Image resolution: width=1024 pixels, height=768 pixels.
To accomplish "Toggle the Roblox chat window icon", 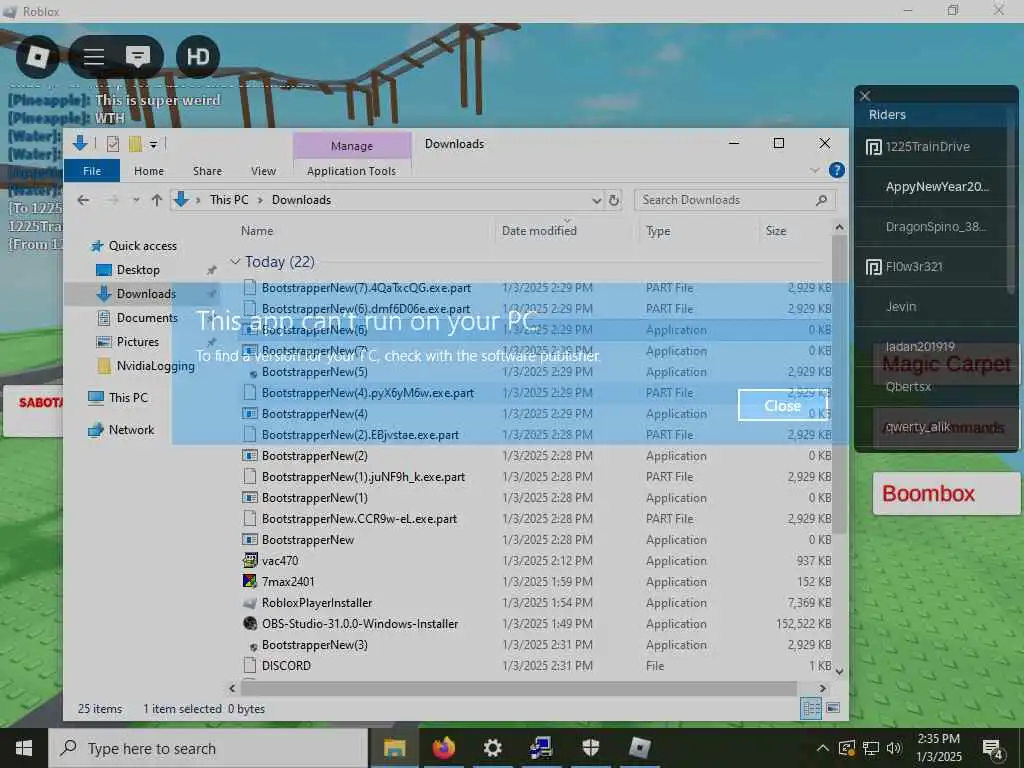I will click(138, 57).
